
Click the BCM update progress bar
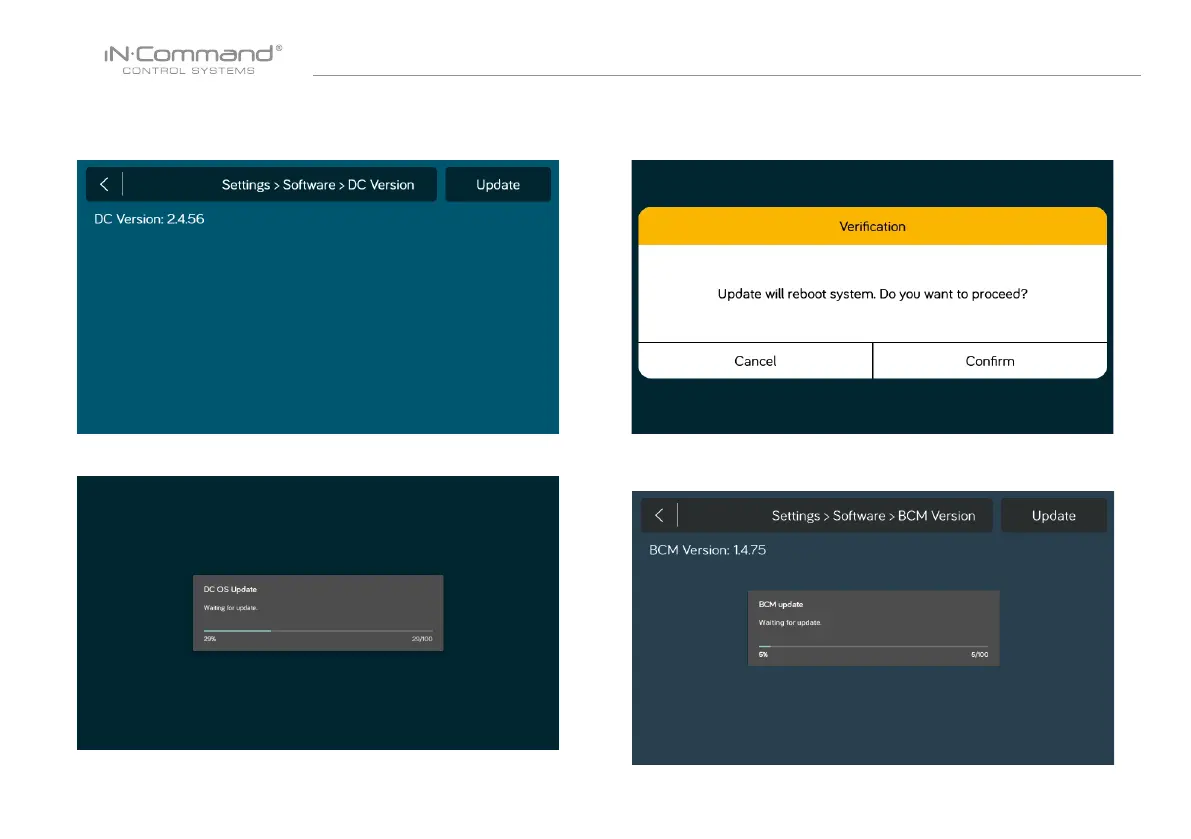pyautogui.click(x=873, y=647)
